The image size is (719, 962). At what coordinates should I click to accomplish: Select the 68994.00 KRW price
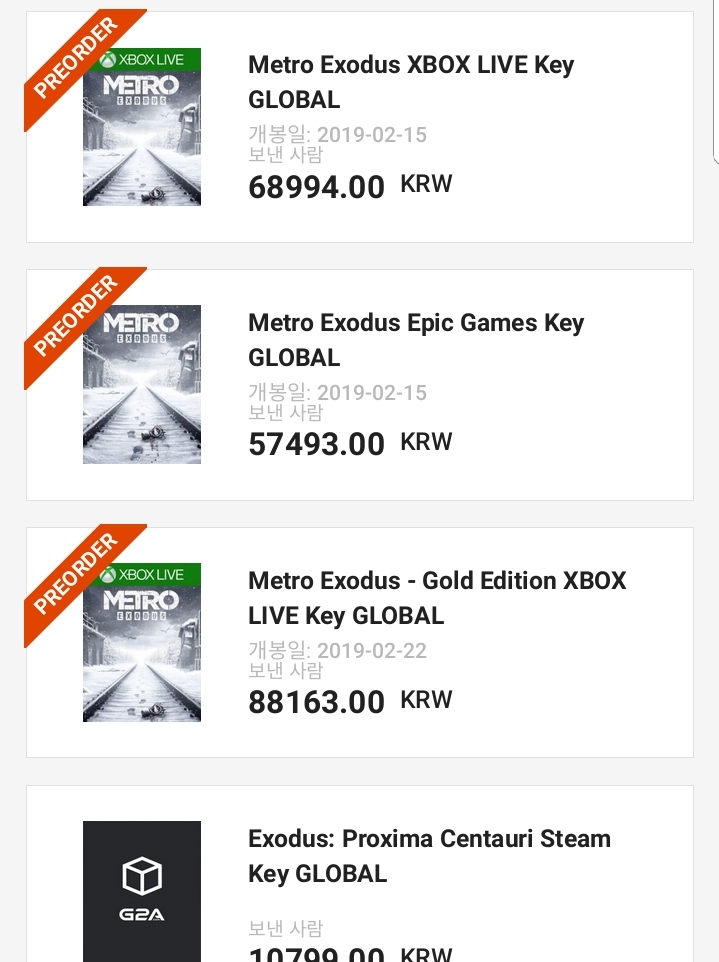pyautogui.click(x=350, y=186)
